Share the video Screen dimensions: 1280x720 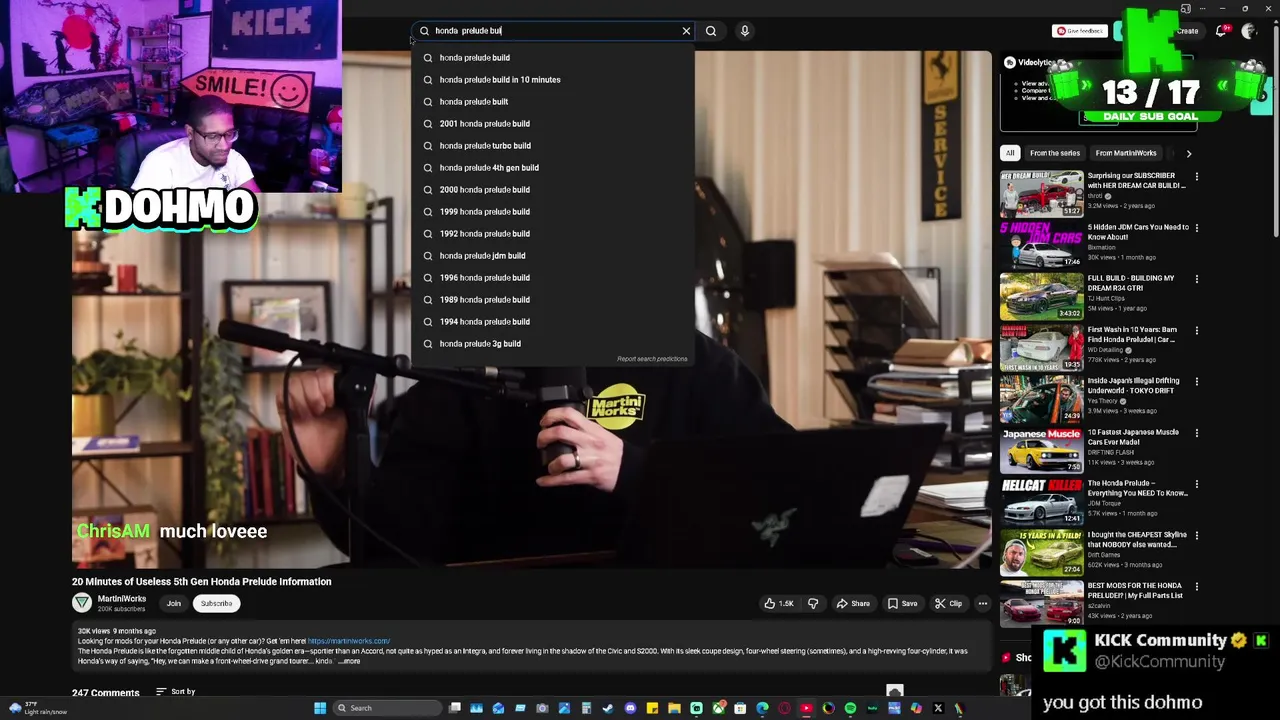(853, 604)
